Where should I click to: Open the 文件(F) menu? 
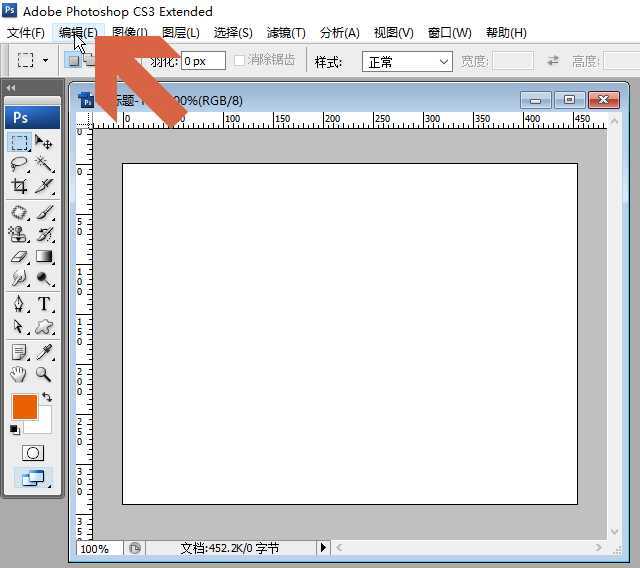(25, 33)
